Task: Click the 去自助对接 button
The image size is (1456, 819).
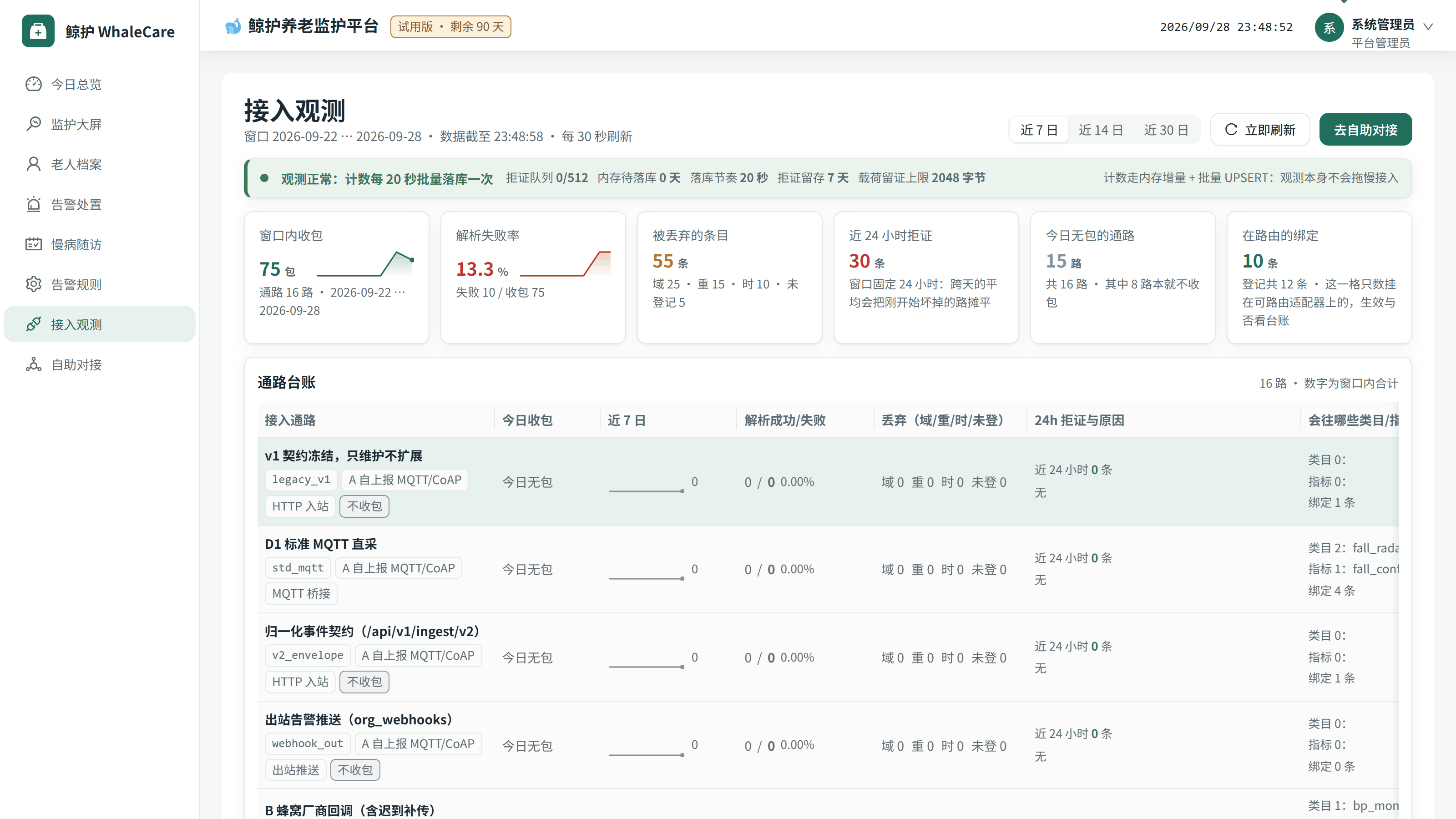Action: (1365, 129)
